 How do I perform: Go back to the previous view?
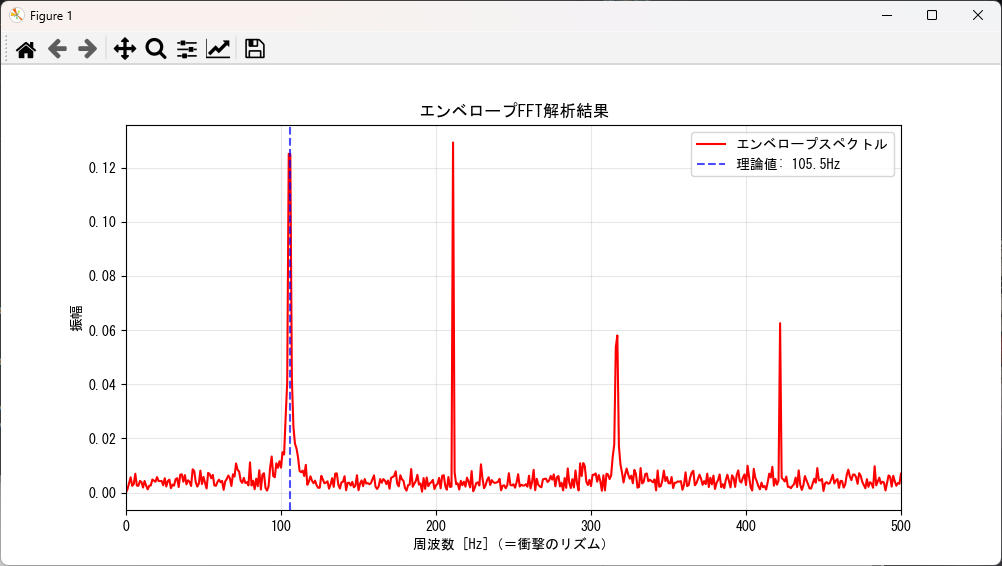point(57,49)
